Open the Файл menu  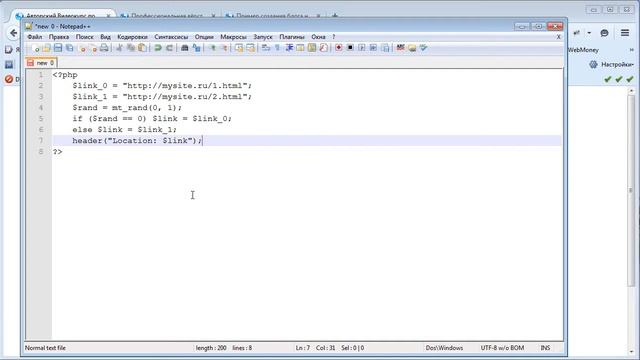click(35, 37)
